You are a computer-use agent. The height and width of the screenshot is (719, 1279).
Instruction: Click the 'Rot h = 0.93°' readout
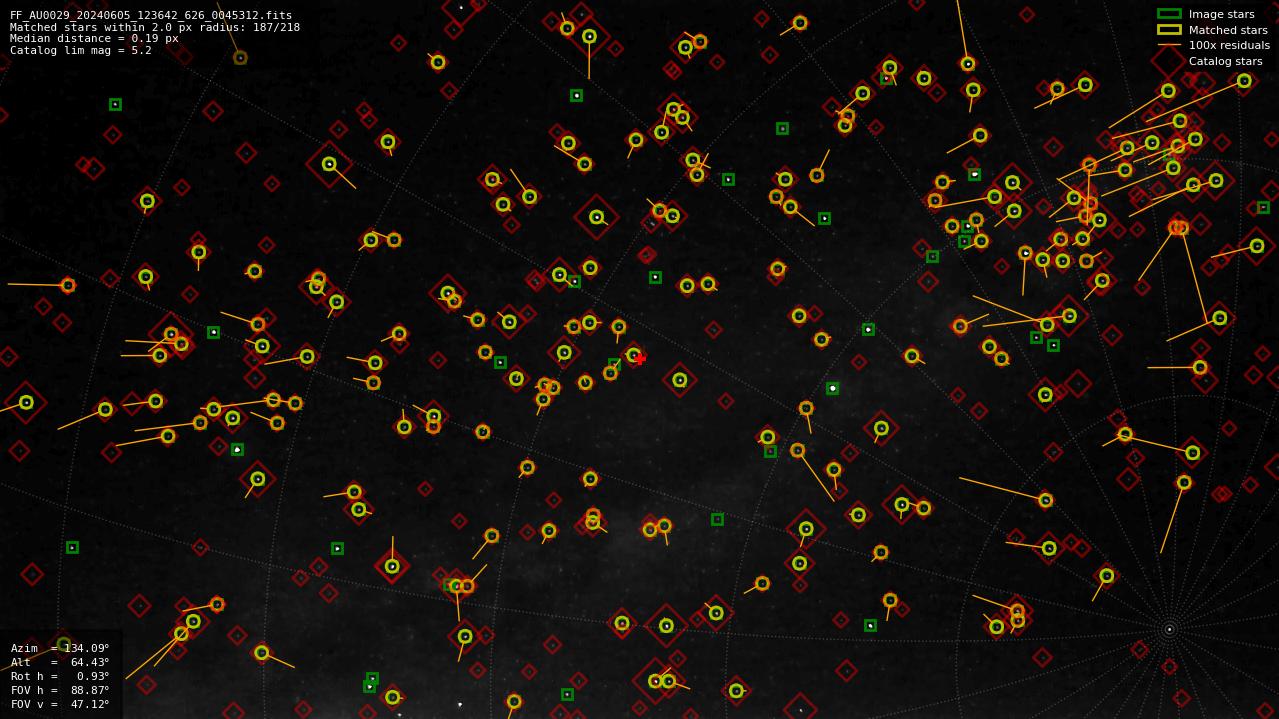(60, 676)
